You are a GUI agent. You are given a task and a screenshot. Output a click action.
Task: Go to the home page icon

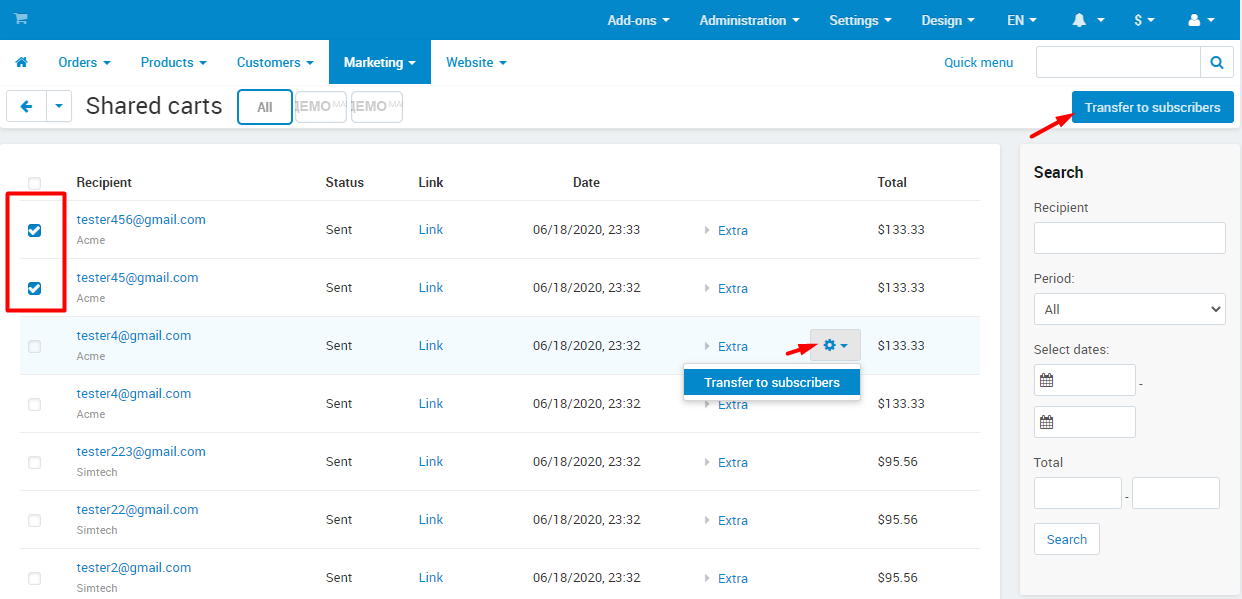tap(21, 62)
